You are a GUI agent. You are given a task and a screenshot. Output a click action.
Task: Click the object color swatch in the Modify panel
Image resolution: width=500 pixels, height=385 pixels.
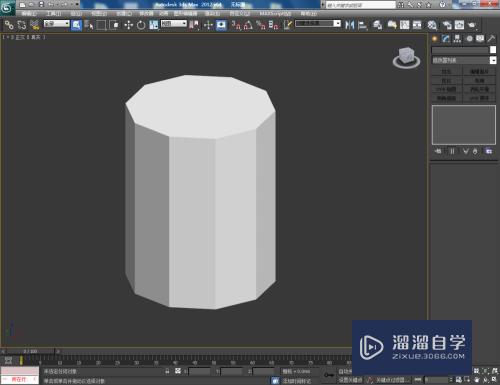[493, 50]
